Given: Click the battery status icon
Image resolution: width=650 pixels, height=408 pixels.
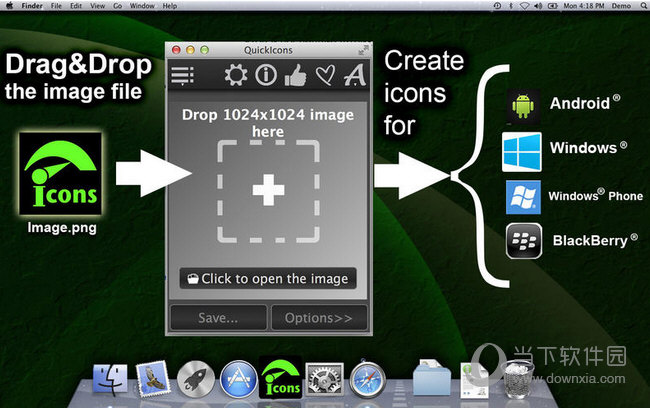Looking at the screenshot, I should coord(552,6).
